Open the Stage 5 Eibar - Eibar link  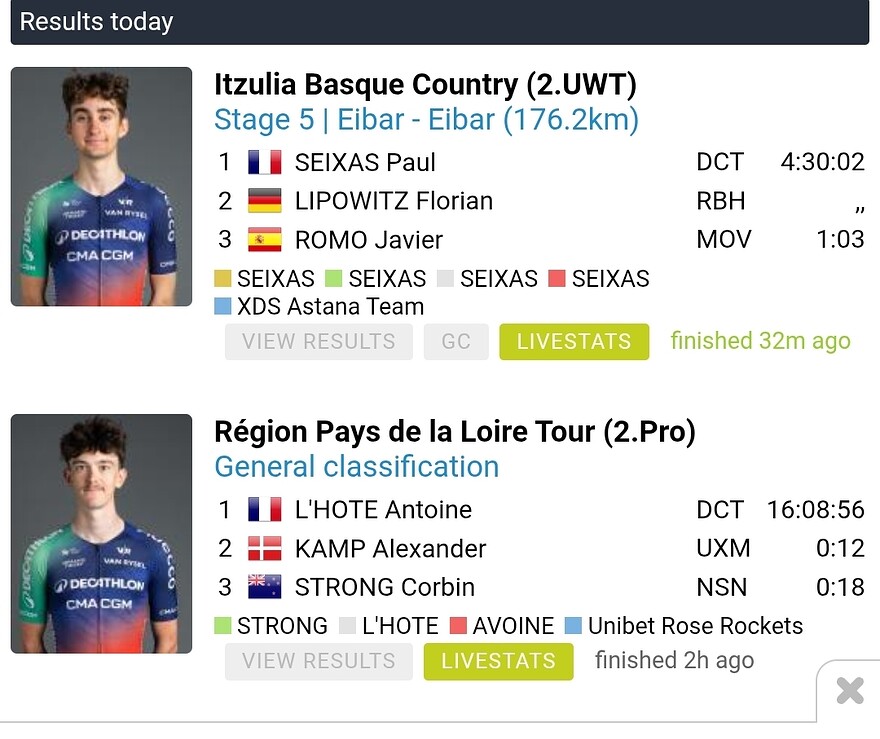point(426,120)
